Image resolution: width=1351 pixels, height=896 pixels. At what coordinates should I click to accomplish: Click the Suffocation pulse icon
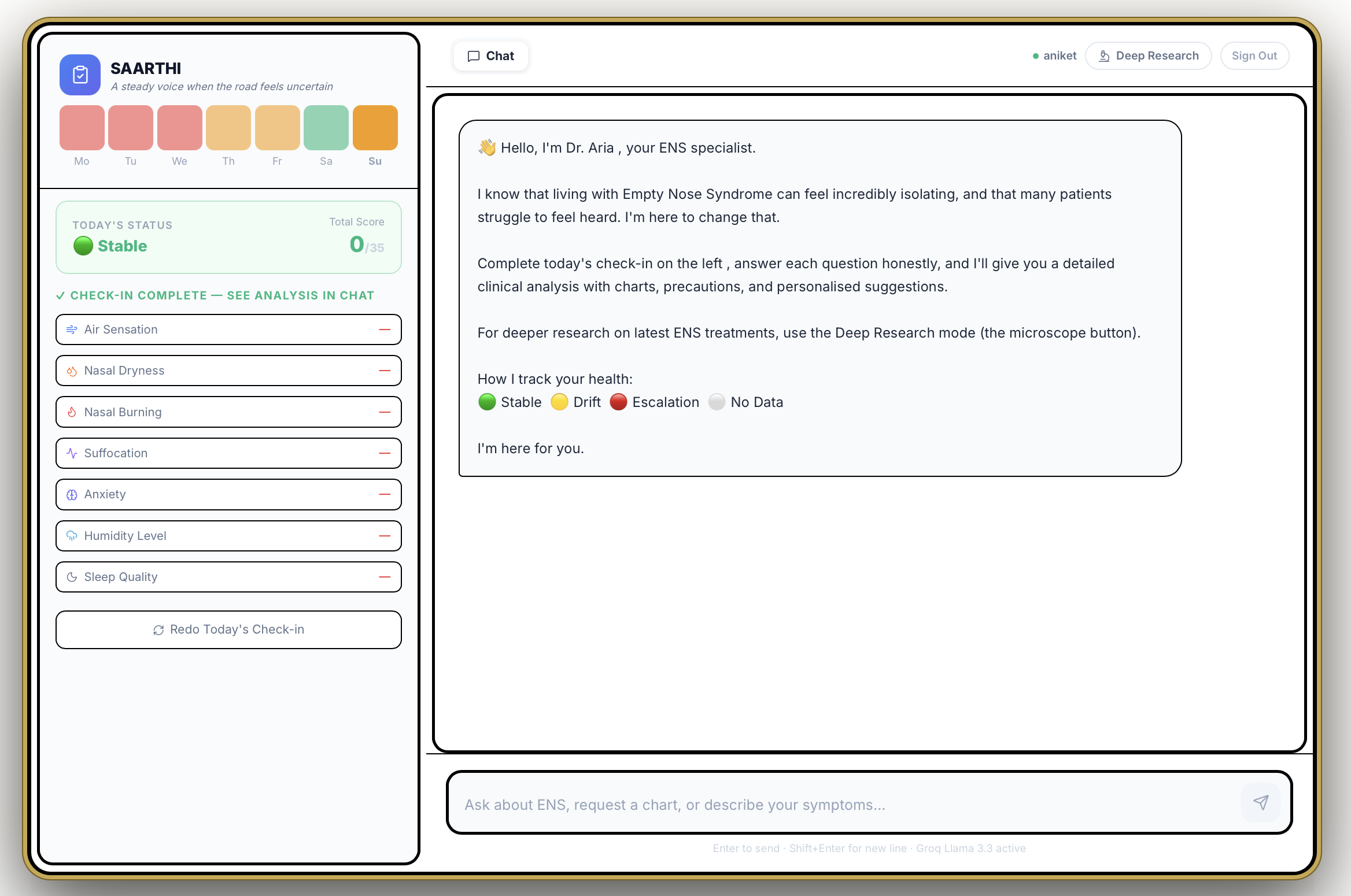[x=72, y=453]
